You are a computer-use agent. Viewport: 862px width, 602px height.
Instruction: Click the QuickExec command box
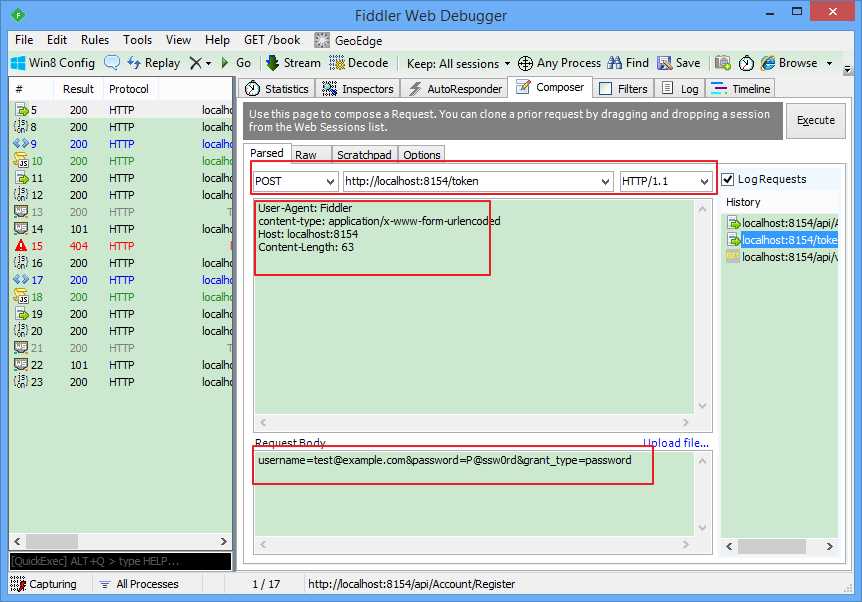(x=120, y=561)
